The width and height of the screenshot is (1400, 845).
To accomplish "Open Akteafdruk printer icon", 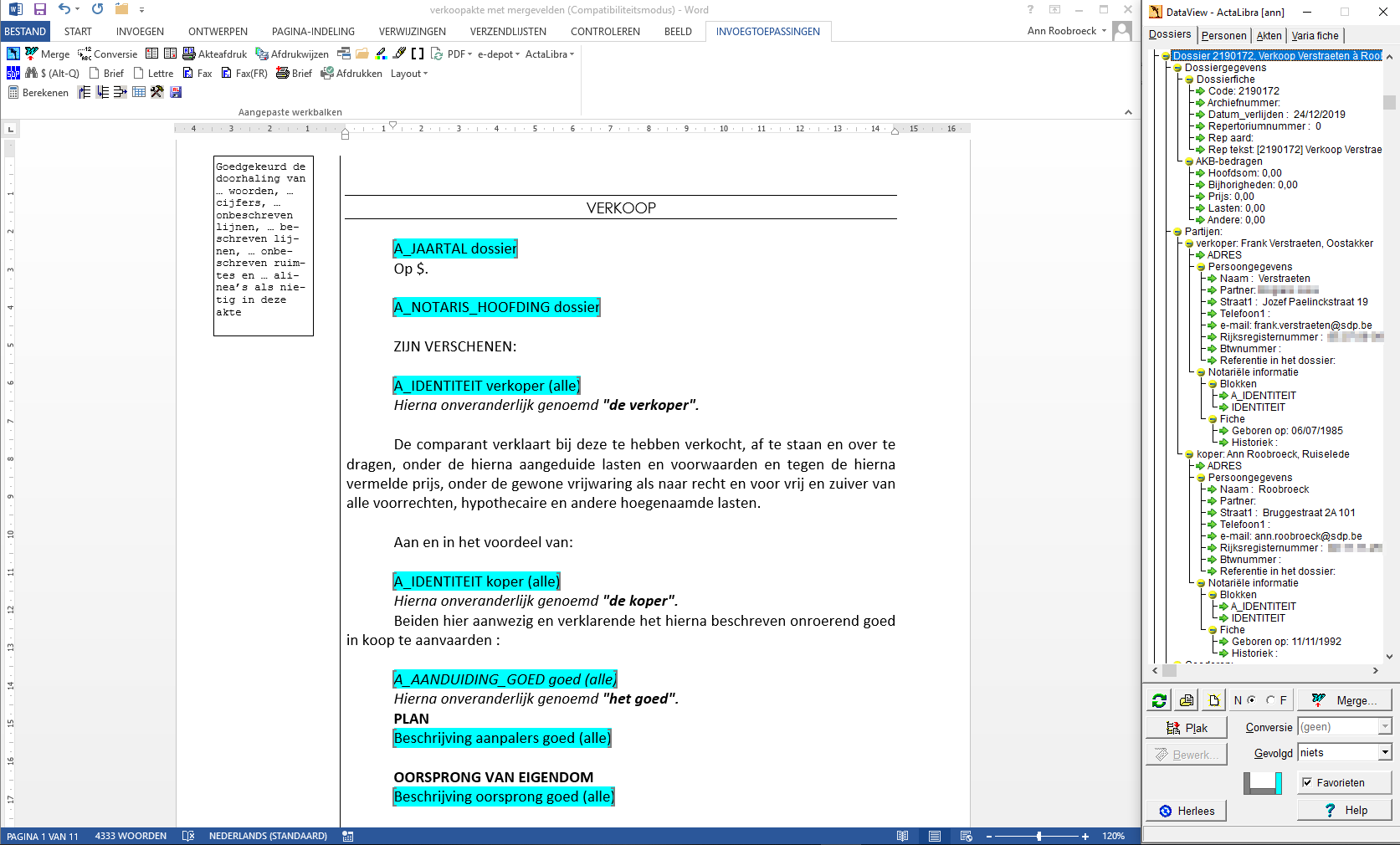I will point(189,54).
